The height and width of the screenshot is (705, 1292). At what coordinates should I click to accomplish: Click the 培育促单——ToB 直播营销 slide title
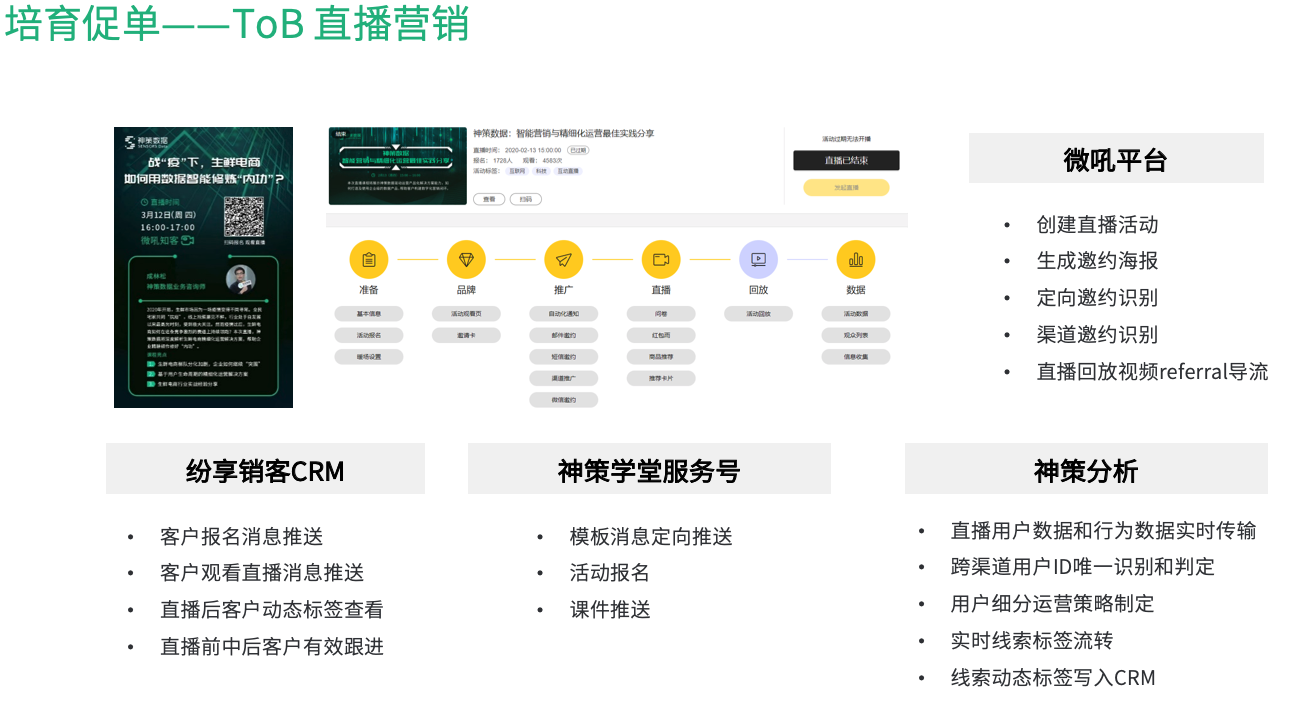[237, 24]
